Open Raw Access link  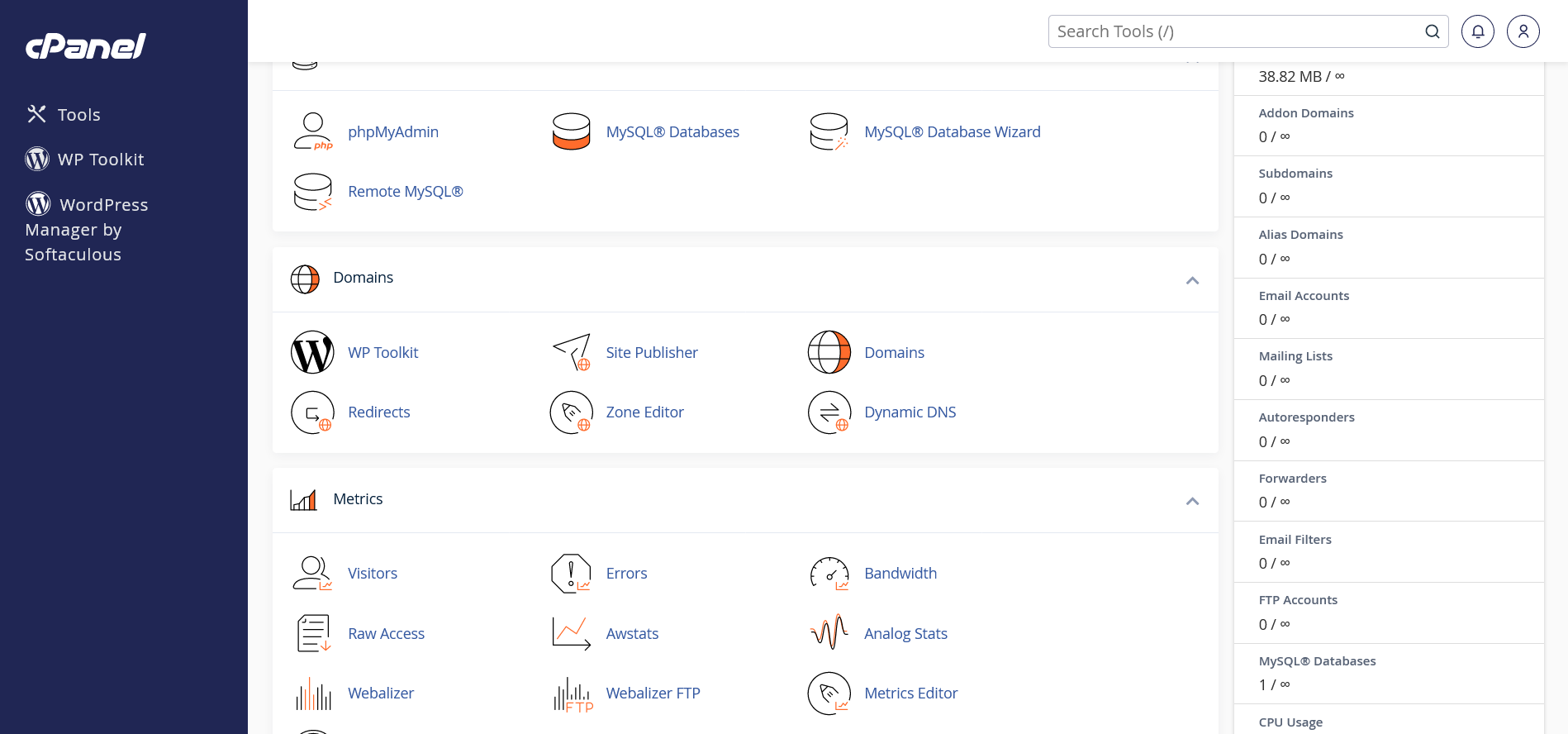coord(387,634)
